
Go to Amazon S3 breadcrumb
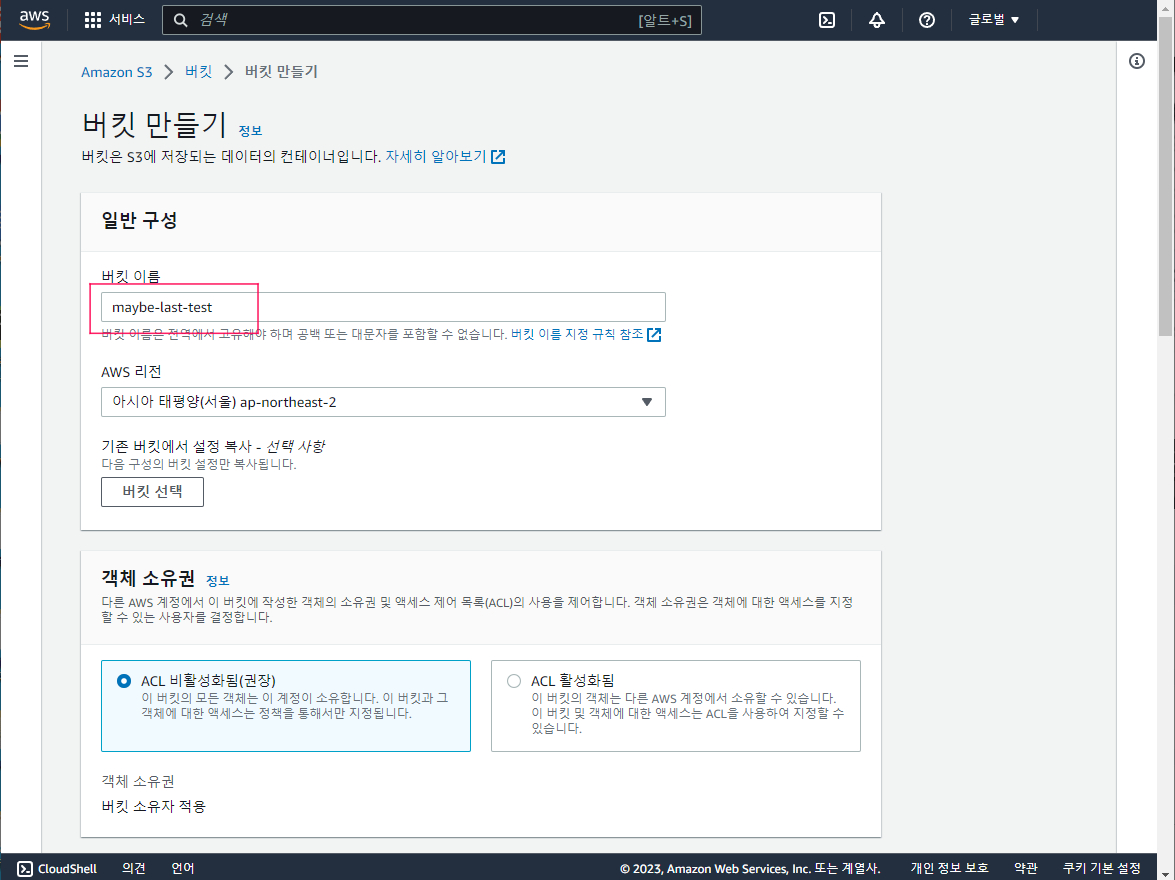(x=117, y=72)
